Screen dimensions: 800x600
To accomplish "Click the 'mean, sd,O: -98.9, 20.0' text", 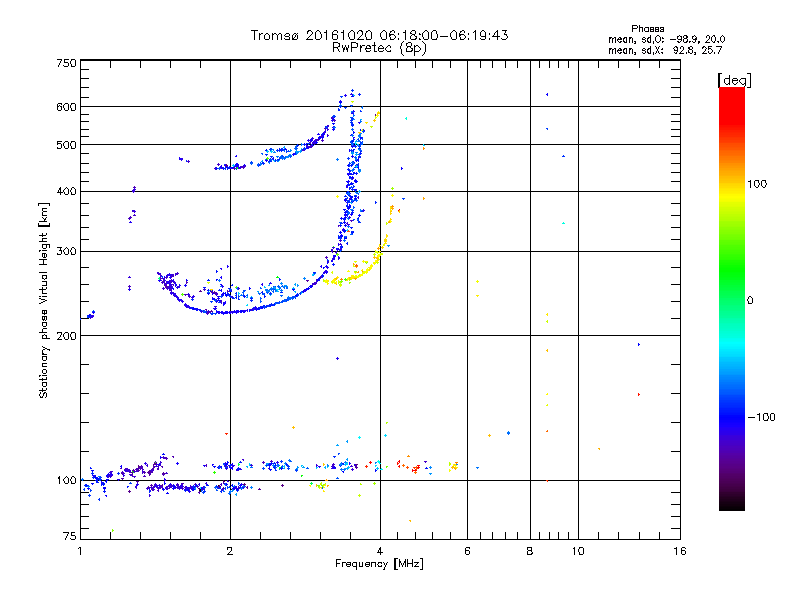I will point(666,39).
